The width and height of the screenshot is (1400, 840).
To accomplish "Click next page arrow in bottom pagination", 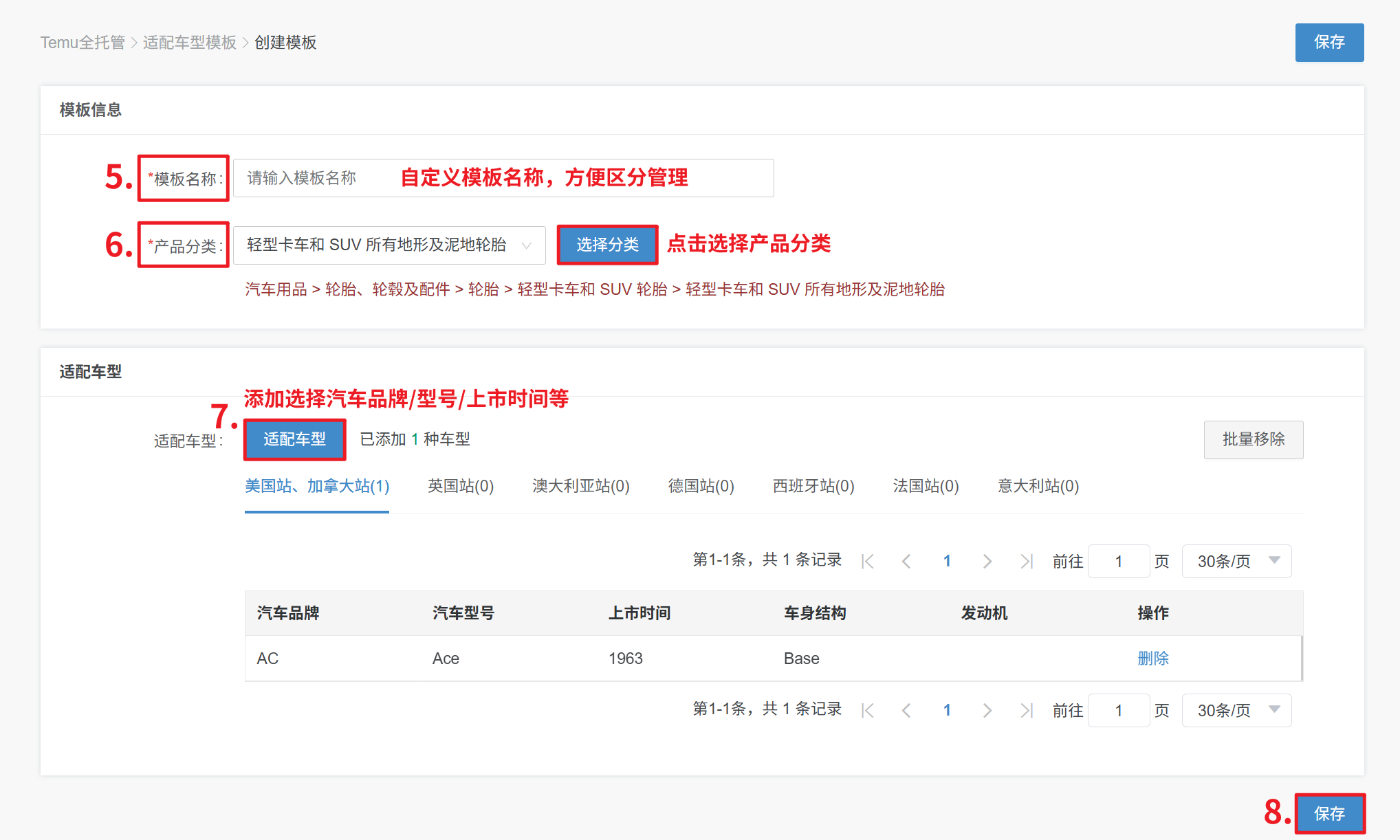I will coord(987,711).
